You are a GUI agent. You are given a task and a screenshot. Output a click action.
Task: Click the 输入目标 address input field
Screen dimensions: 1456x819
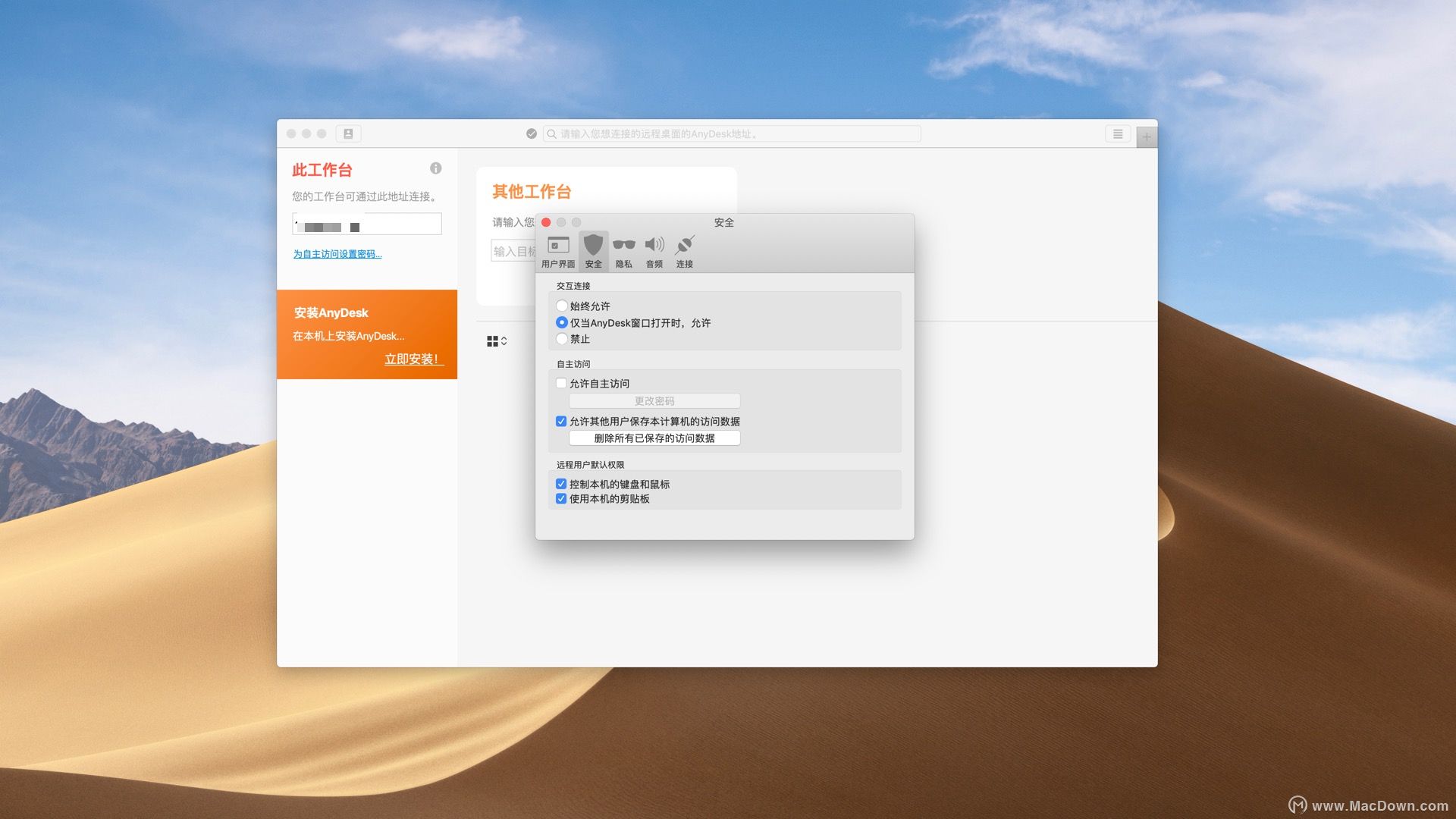point(513,251)
